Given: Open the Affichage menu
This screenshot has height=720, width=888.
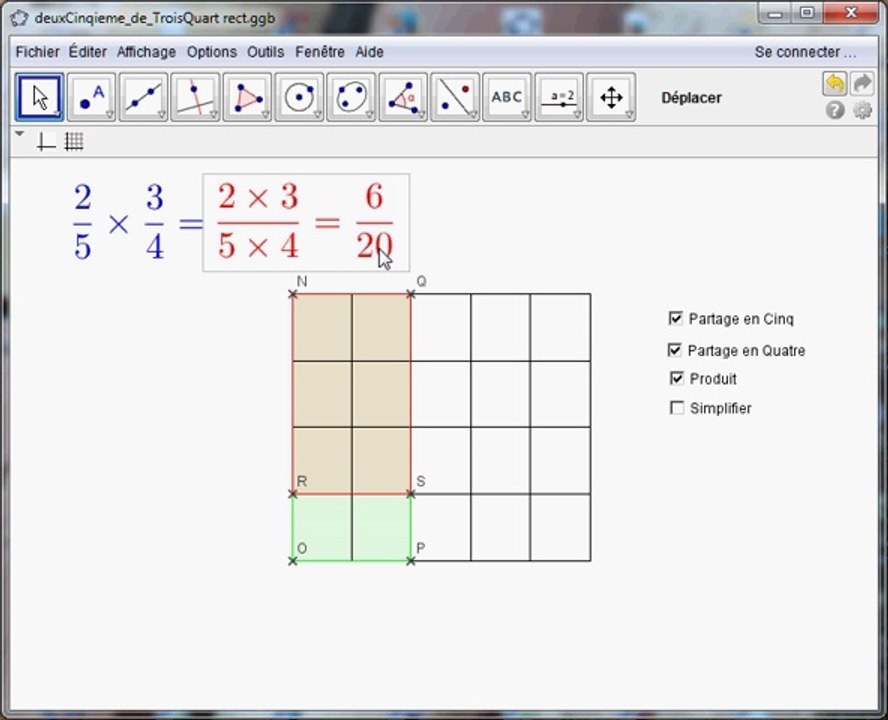Looking at the screenshot, I should click(x=147, y=52).
